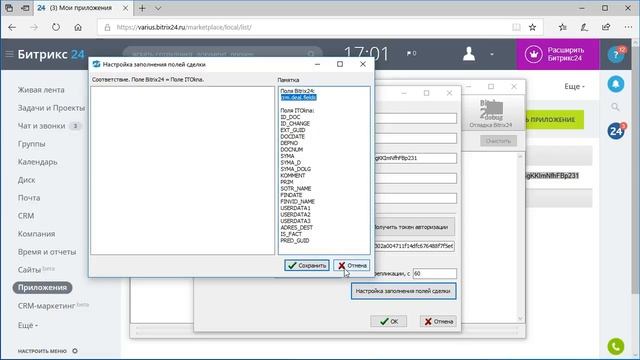The height and width of the screenshot is (360, 640).
Task: Click the right sidebar search icon
Action: pos(616,107)
